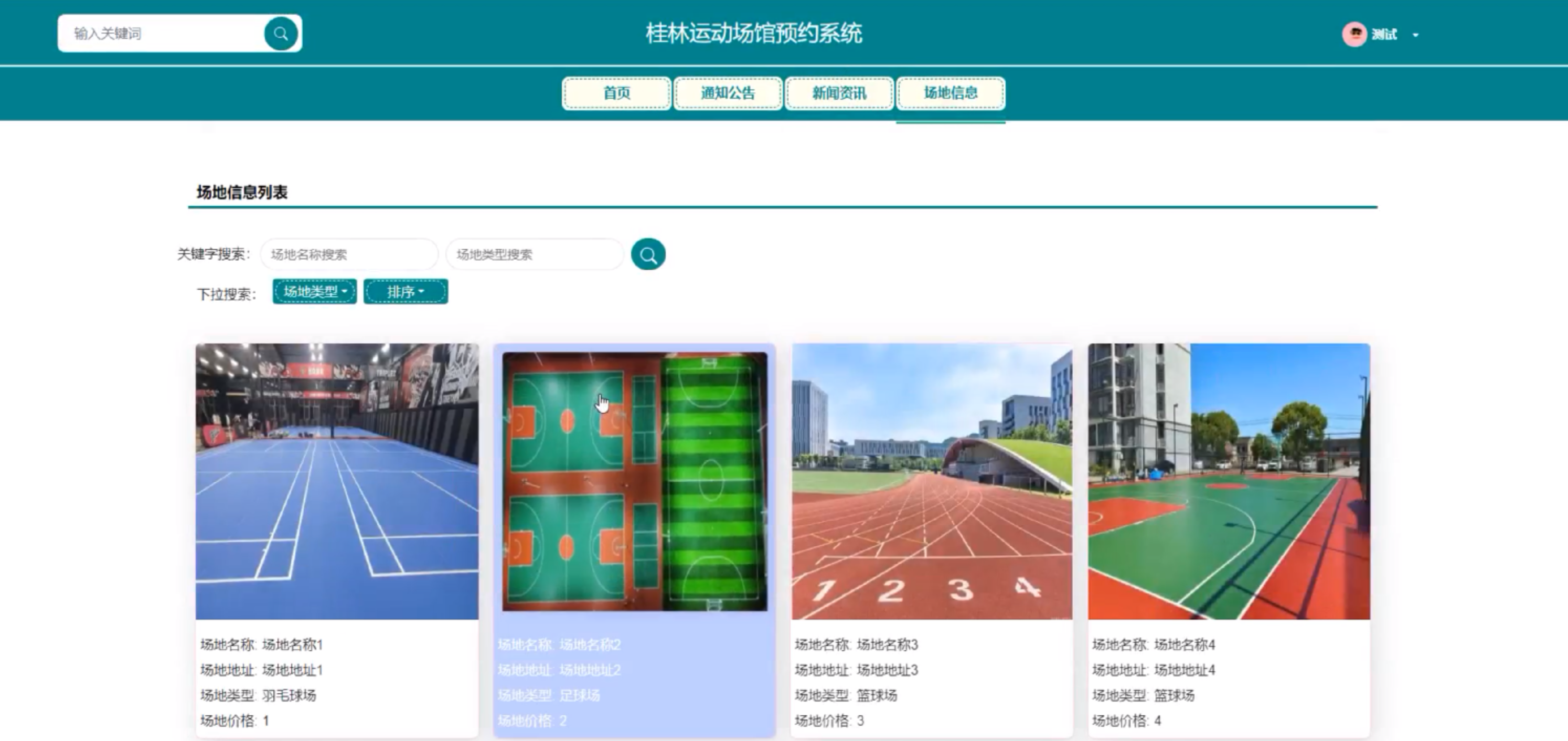1568x741 pixels.
Task: Click the 场地名称4 venue name text
Action: 1184,644
